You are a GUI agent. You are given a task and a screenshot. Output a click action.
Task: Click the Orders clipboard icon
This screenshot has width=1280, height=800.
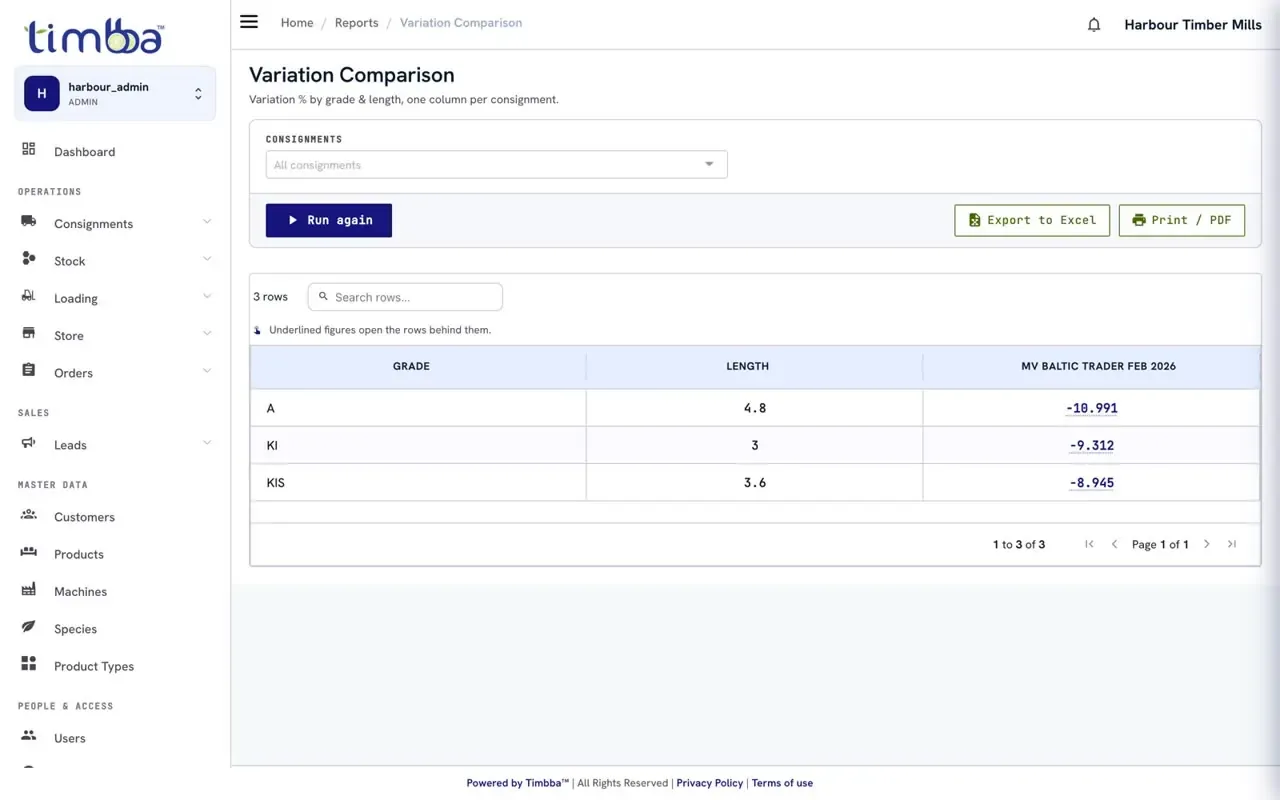(29, 371)
